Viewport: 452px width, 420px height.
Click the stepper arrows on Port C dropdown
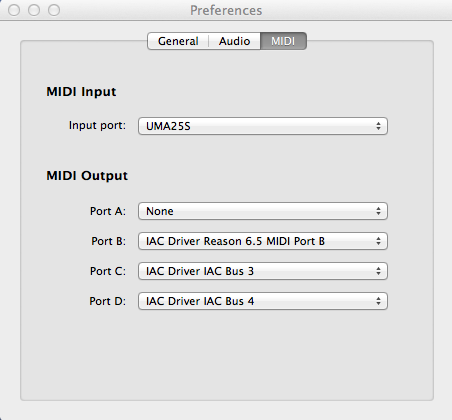[x=378, y=271]
